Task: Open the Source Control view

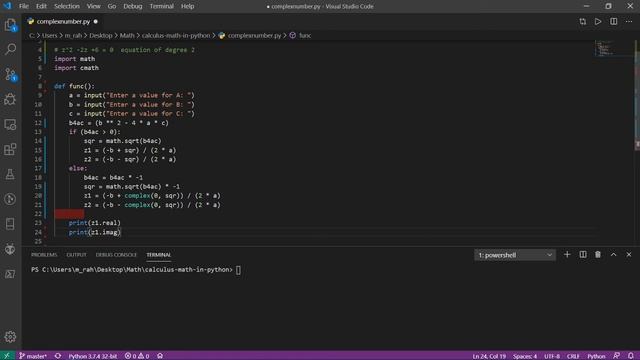Action: 10,74
